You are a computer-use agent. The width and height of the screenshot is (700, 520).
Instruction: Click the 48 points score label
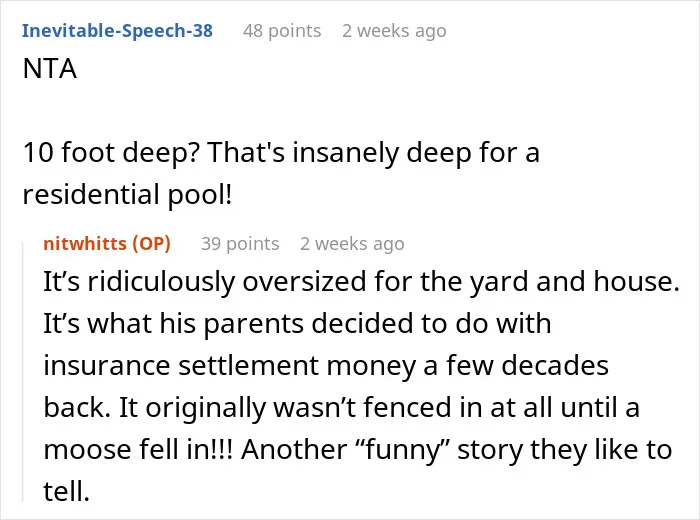click(x=282, y=31)
